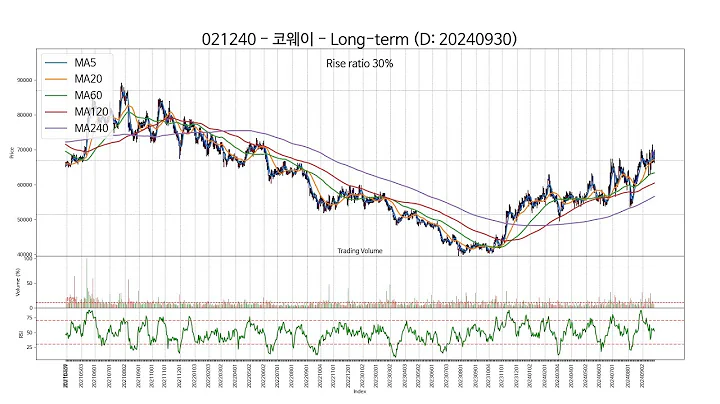
Task: Click the "Rise ratio 30%" annotation
Action: (x=360, y=63)
